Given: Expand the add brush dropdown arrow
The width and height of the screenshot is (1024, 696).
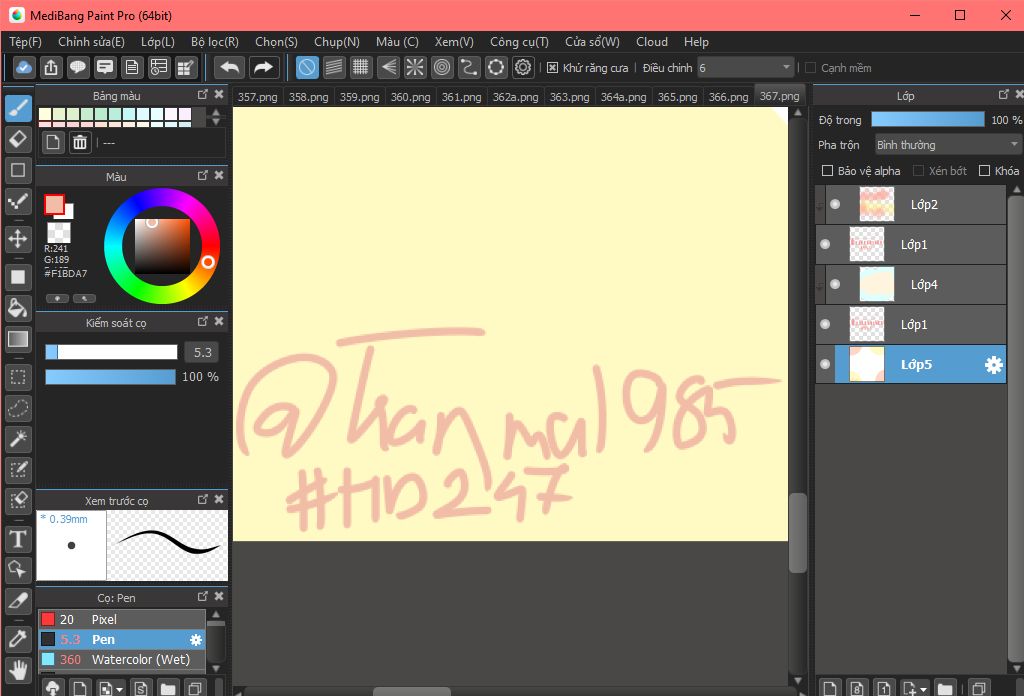Looking at the screenshot, I should click(x=120, y=689).
